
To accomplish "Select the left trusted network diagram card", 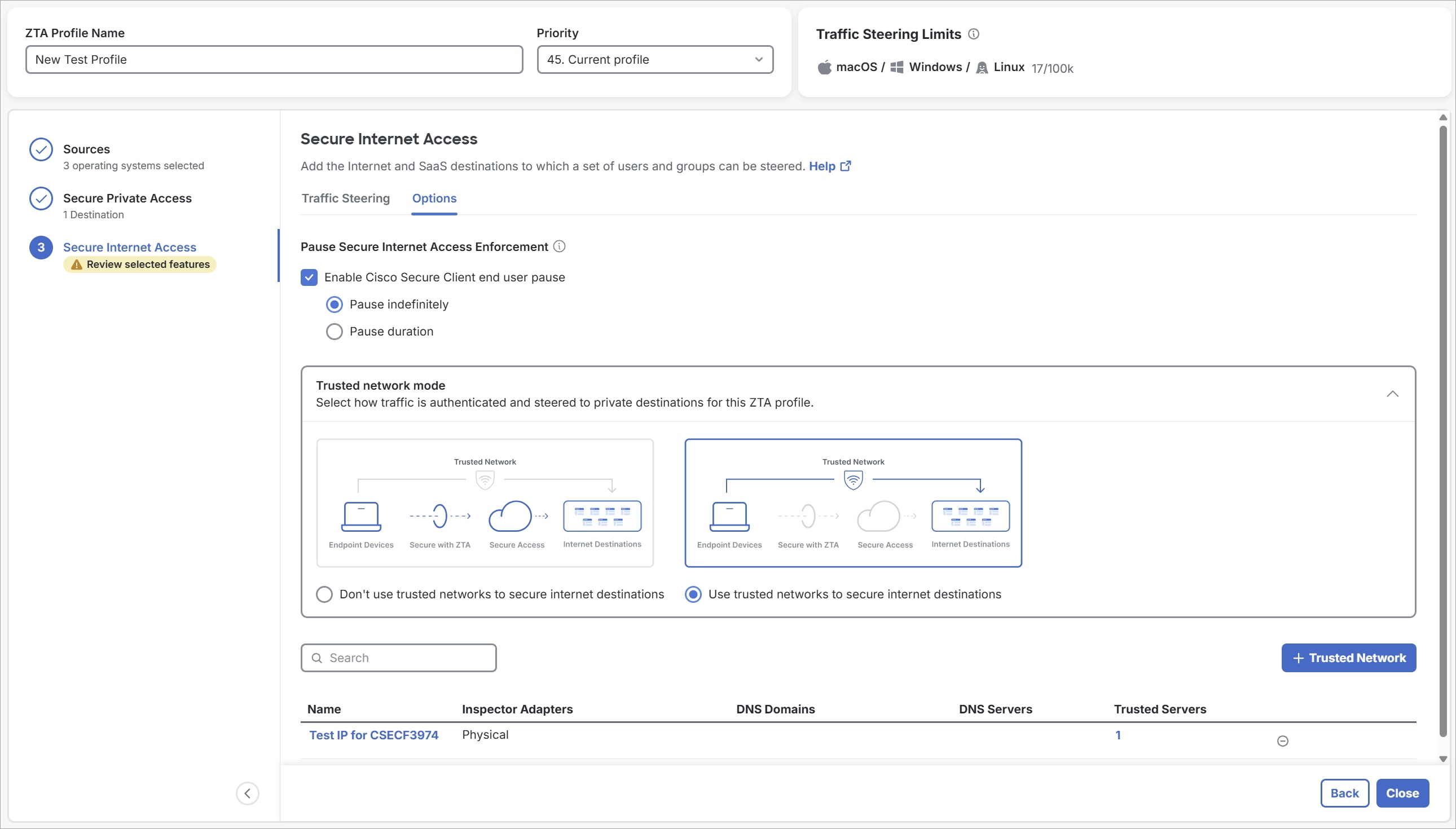I will click(x=485, y=502).
